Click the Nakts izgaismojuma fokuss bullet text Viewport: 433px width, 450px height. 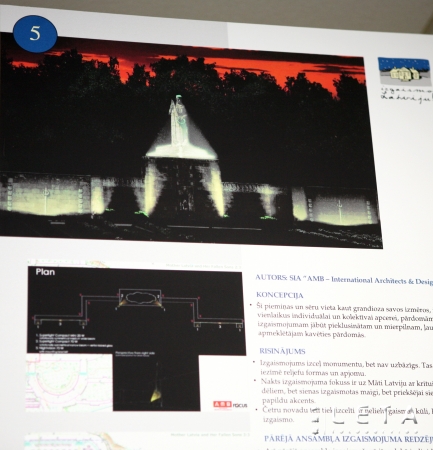coord(347,391)
